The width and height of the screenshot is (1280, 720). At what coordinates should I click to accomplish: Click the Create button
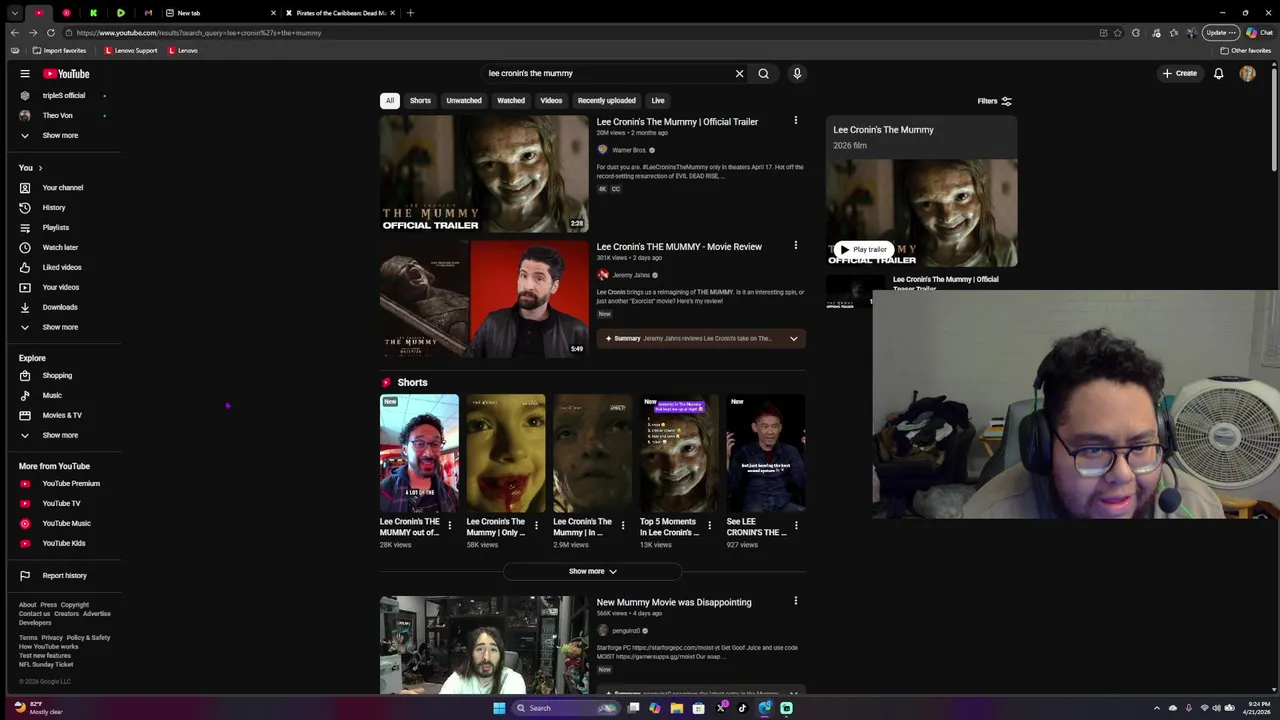click(x=1179, y=73)
